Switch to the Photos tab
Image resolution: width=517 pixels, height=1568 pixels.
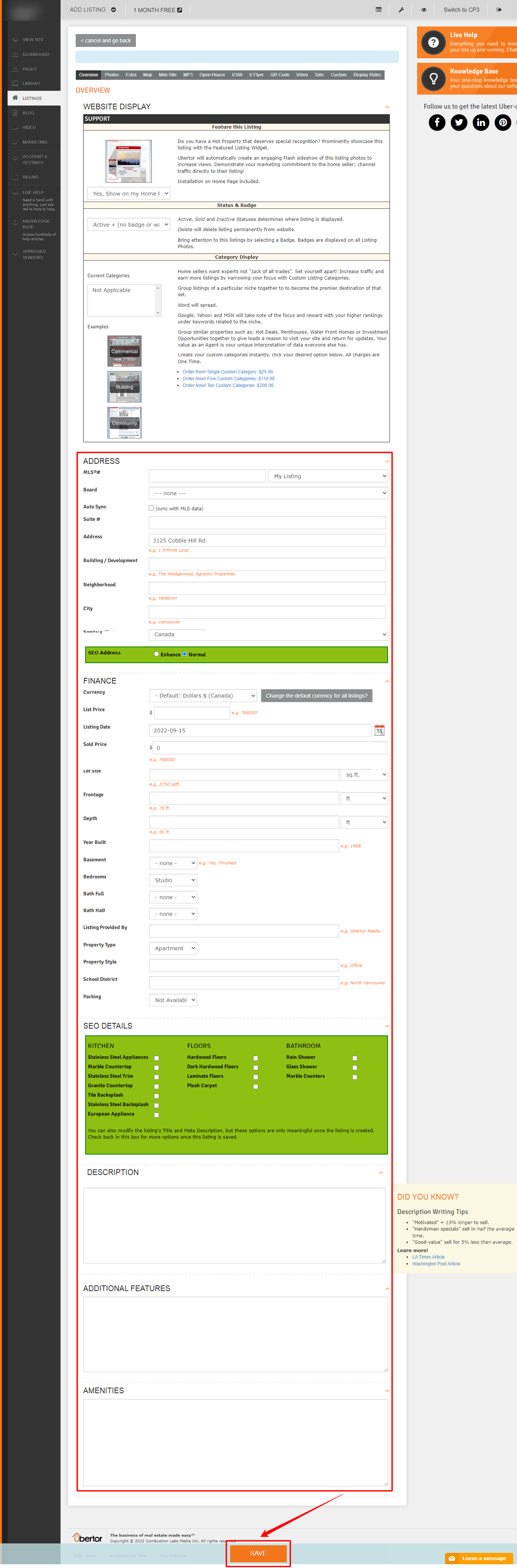point(111,75)
